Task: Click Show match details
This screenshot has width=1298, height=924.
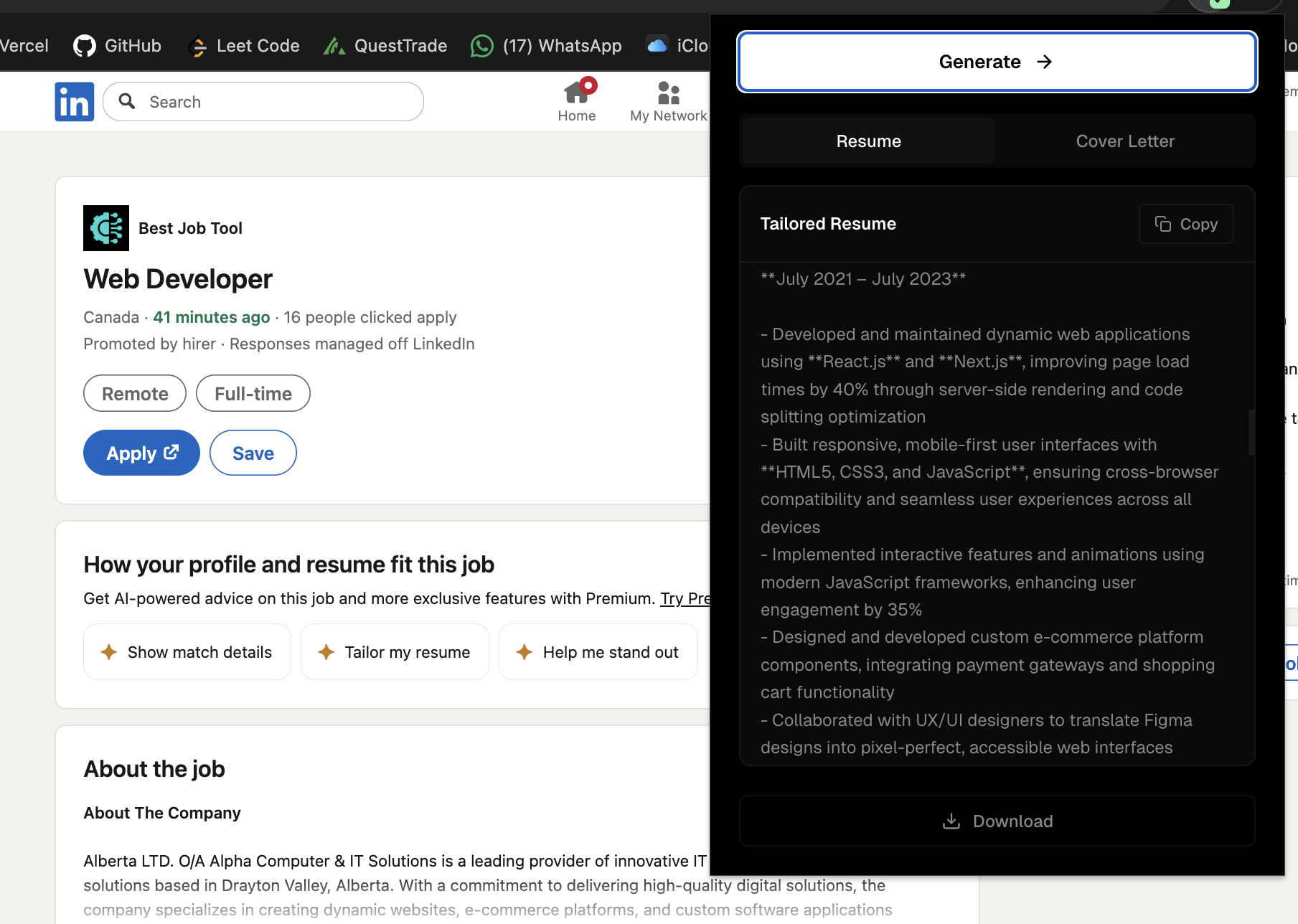Action: (187, 651)
